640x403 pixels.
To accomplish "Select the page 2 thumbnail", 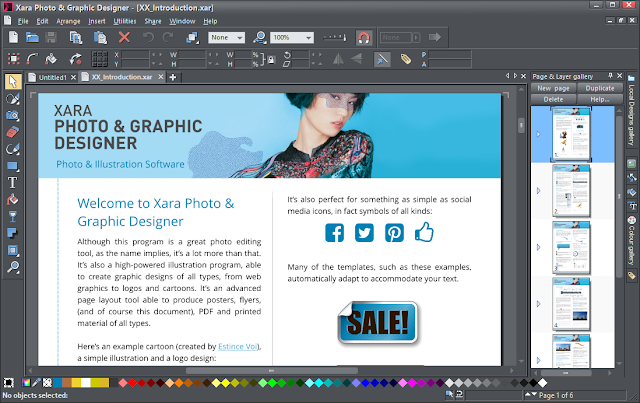I will click(x=571, y=191).
